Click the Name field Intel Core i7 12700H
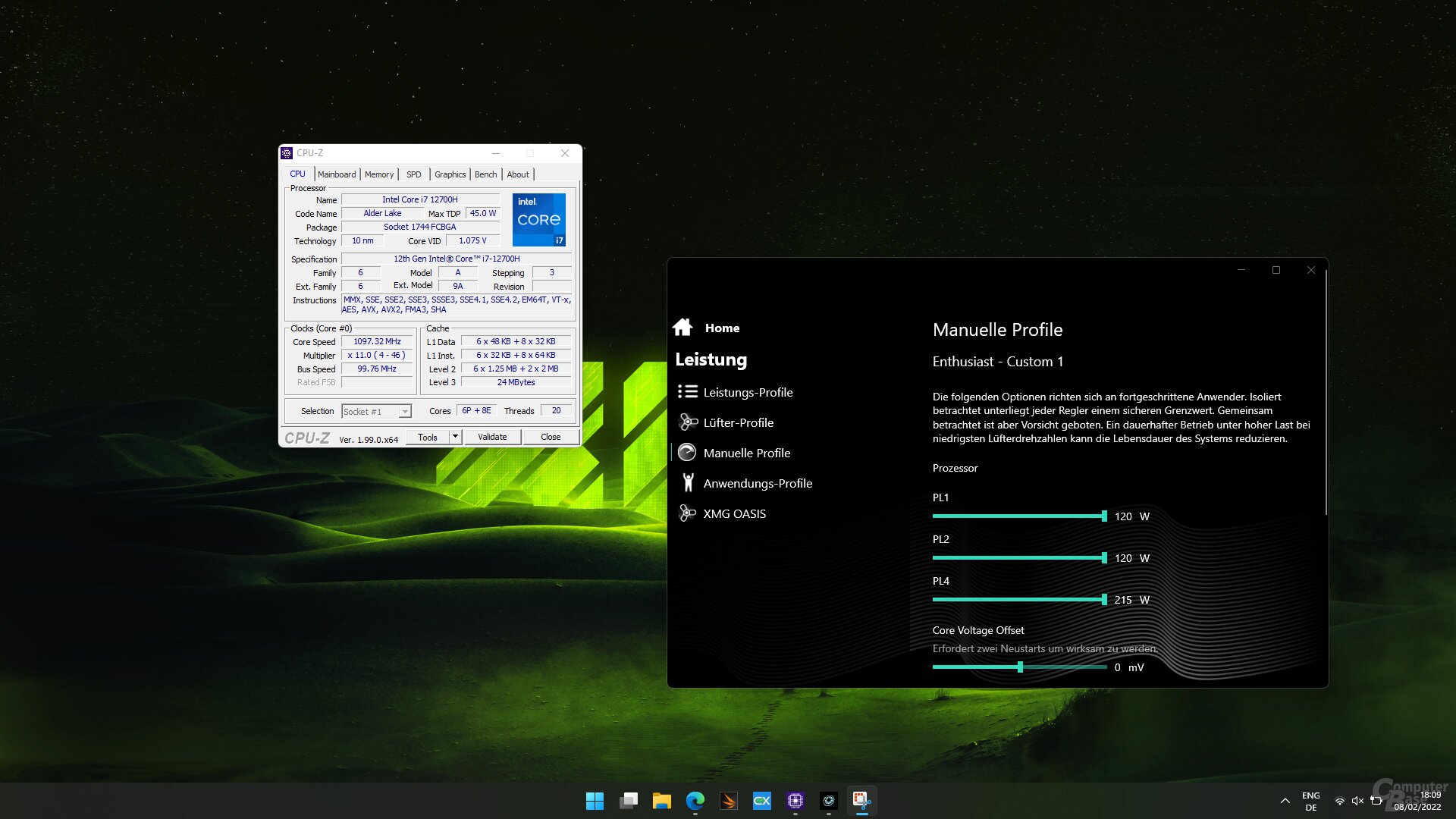This screenshot has height=819, width=1456. click(x=420, y=199)
